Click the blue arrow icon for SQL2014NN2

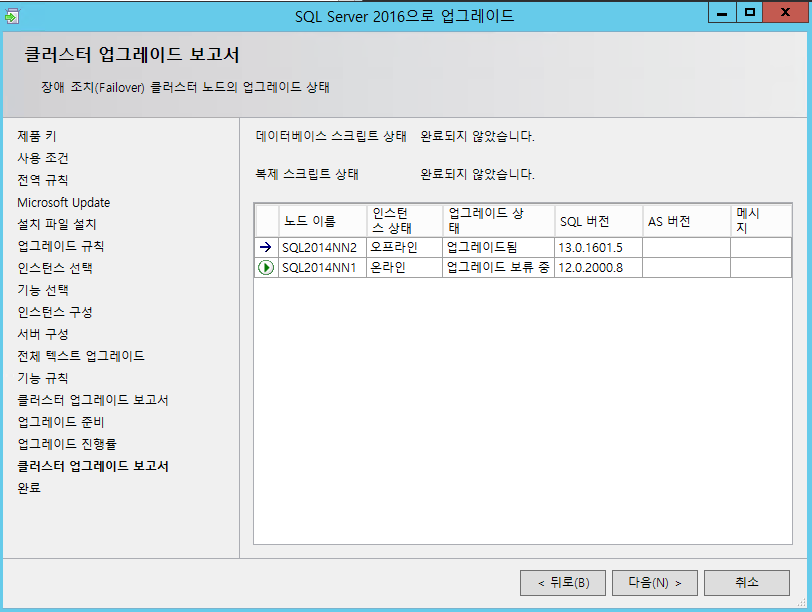point(266,247)
